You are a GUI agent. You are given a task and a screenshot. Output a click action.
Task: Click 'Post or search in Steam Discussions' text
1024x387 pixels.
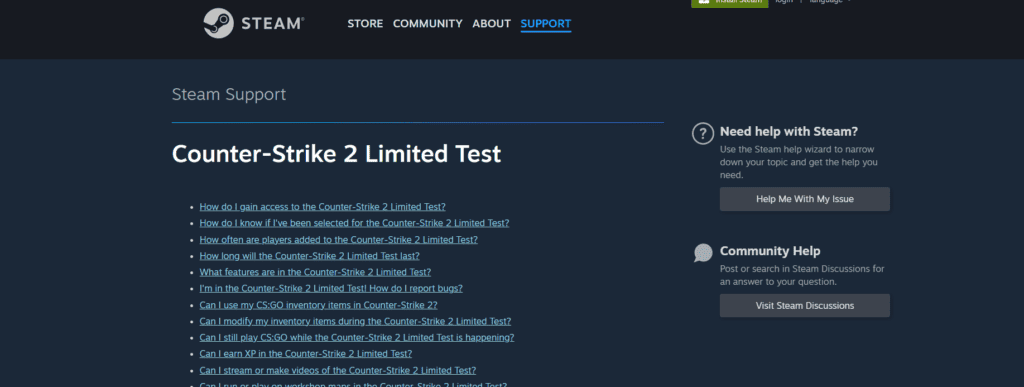(x=802, y=275)
